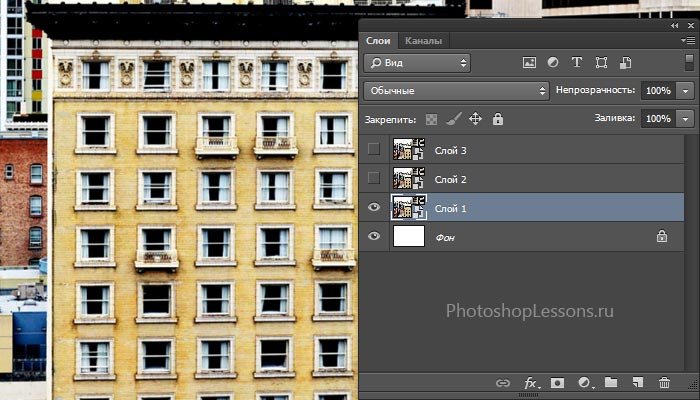Screen dimensions: 700x400
Task: Open the layers panel flyout menu
Action: [685, 40]
